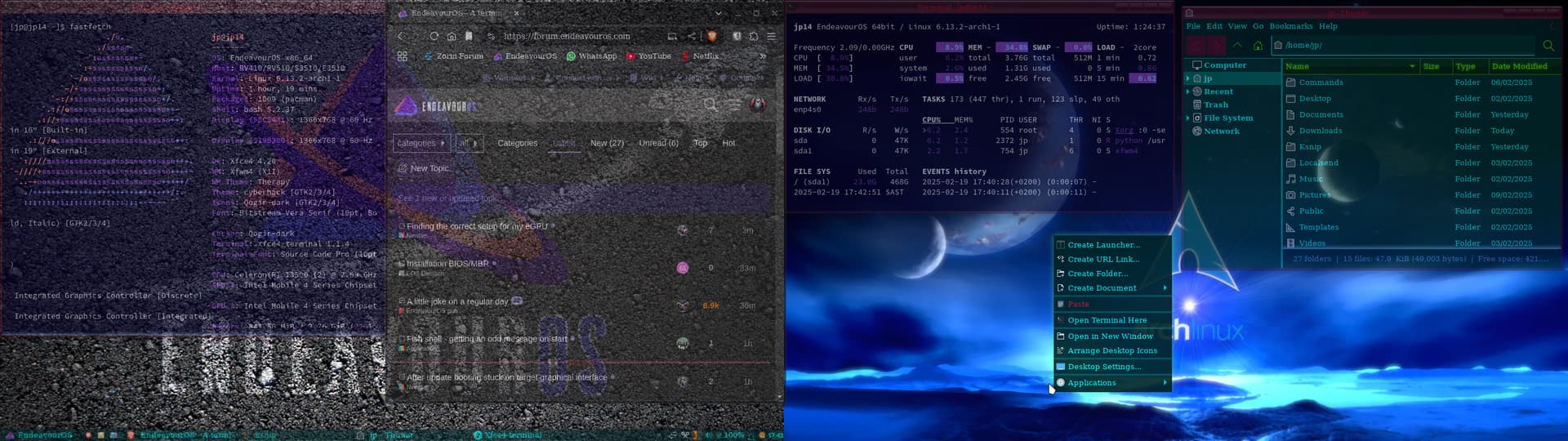Choose Create Folder... in desktop menu

click(x=1112, y=274)
